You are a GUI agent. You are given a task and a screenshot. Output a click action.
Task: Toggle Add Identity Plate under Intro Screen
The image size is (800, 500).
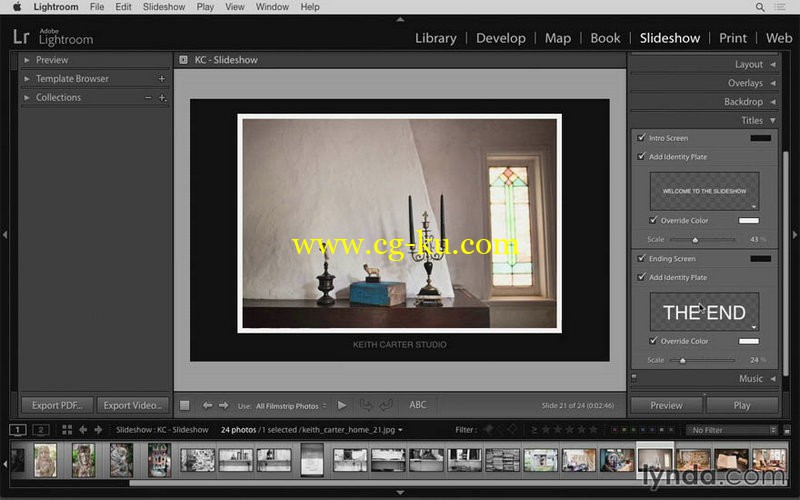tap(641, 156)
